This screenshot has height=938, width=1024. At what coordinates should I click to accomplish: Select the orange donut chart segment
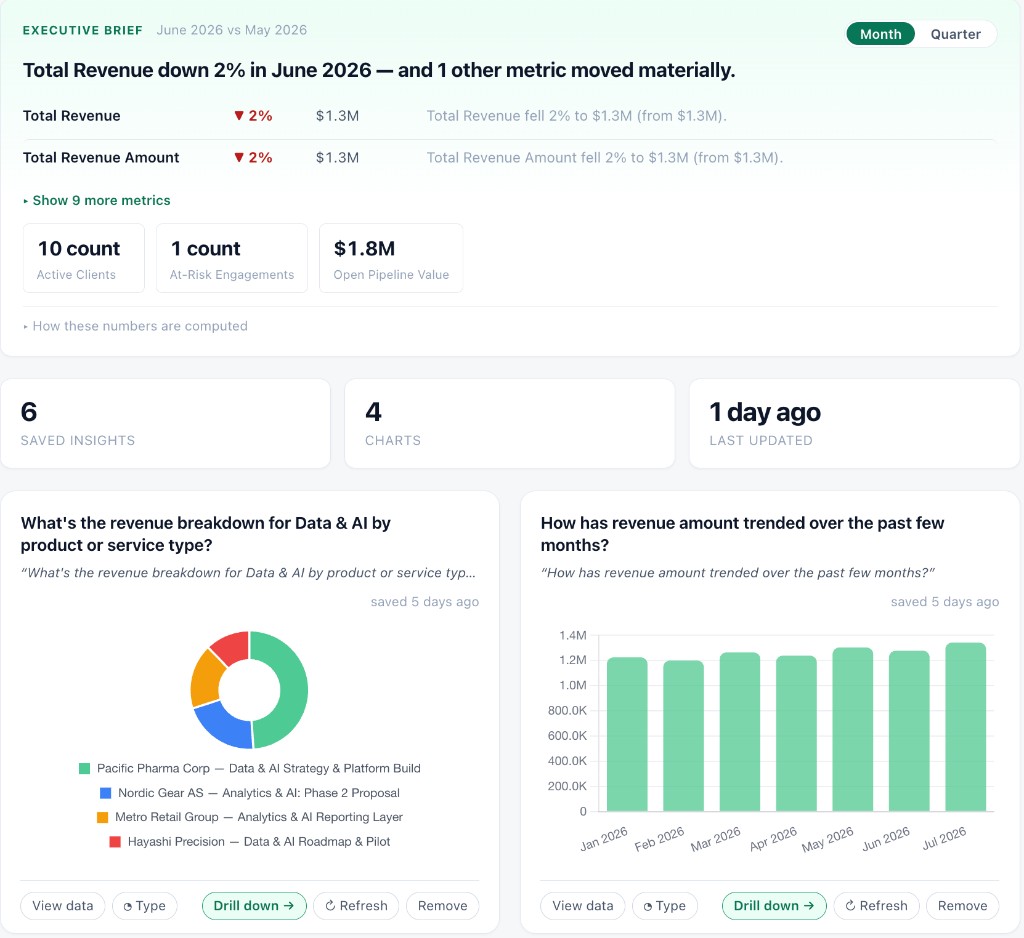click(204, 679)
